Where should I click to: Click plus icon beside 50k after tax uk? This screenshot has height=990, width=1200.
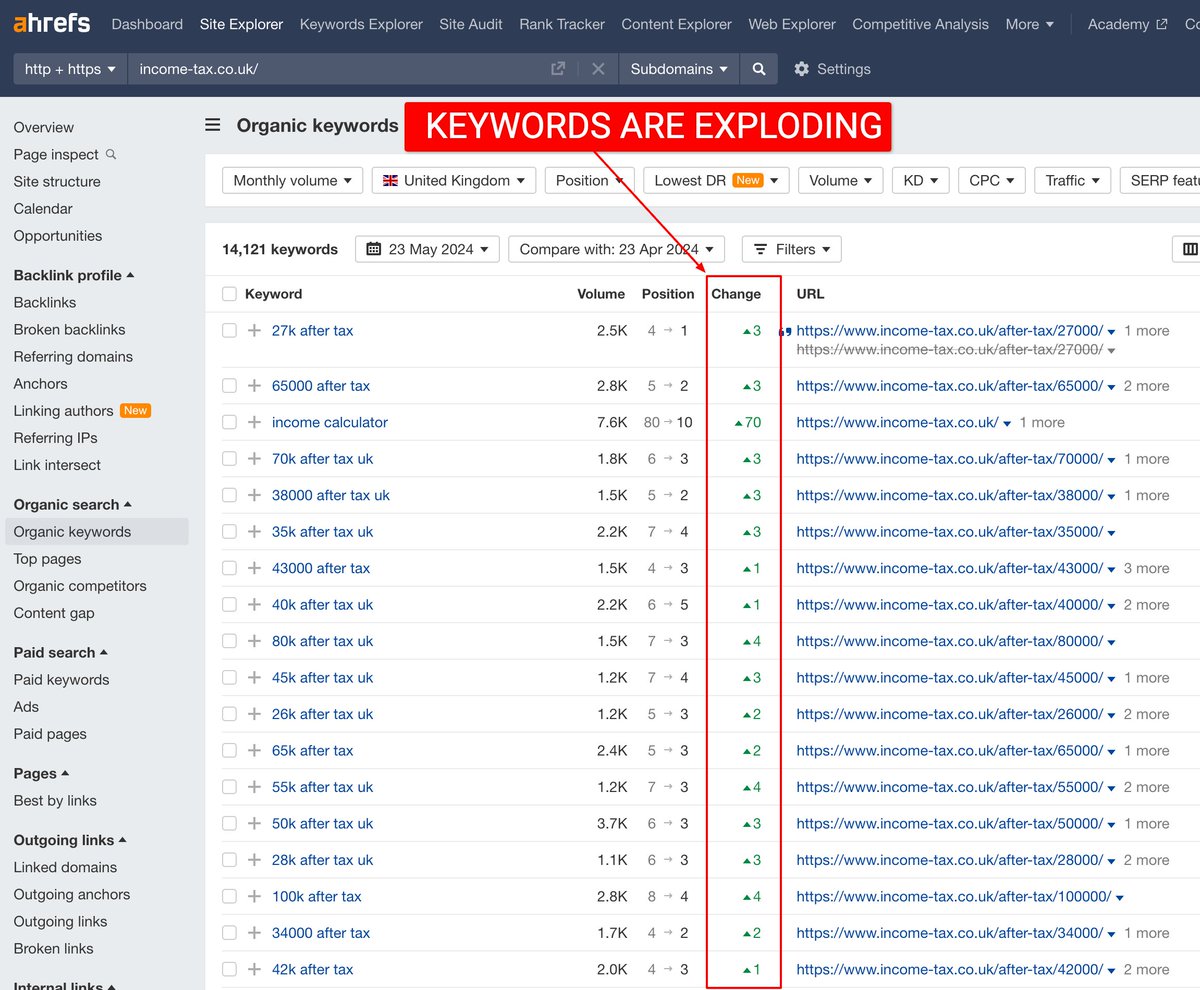coord(254,824)
